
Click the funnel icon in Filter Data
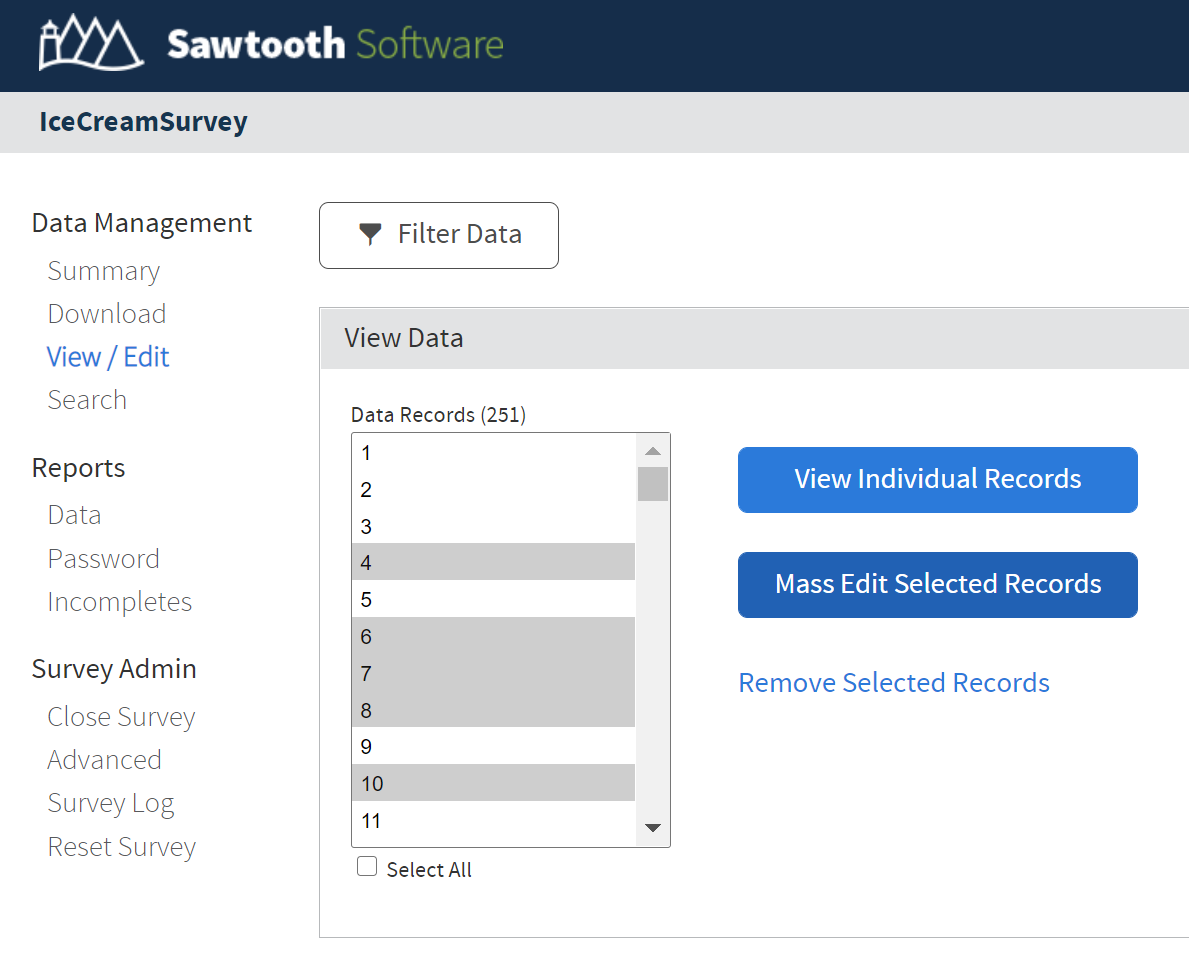[x=370, y=235]
